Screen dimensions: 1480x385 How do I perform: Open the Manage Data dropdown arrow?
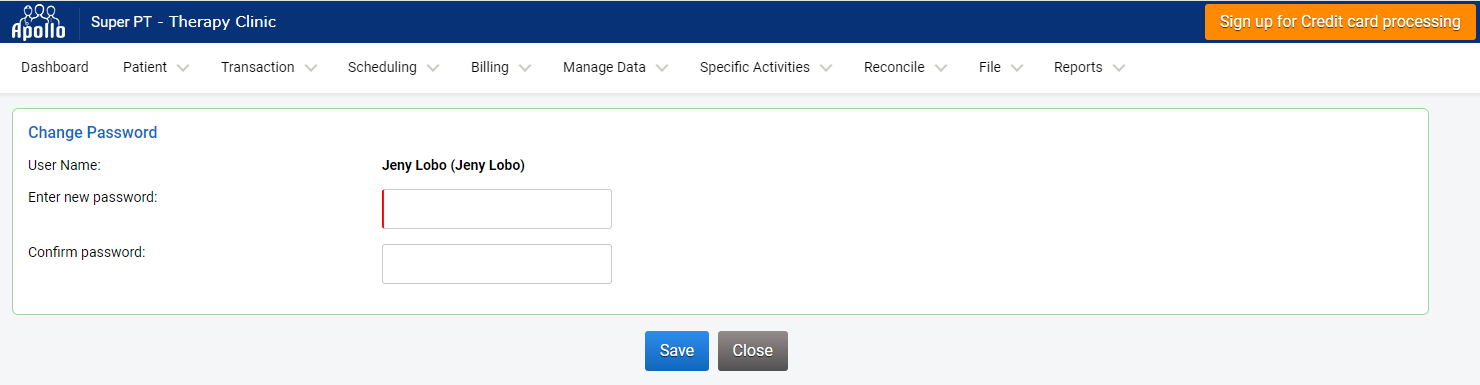pyautogui.click(x=662, y=68)
